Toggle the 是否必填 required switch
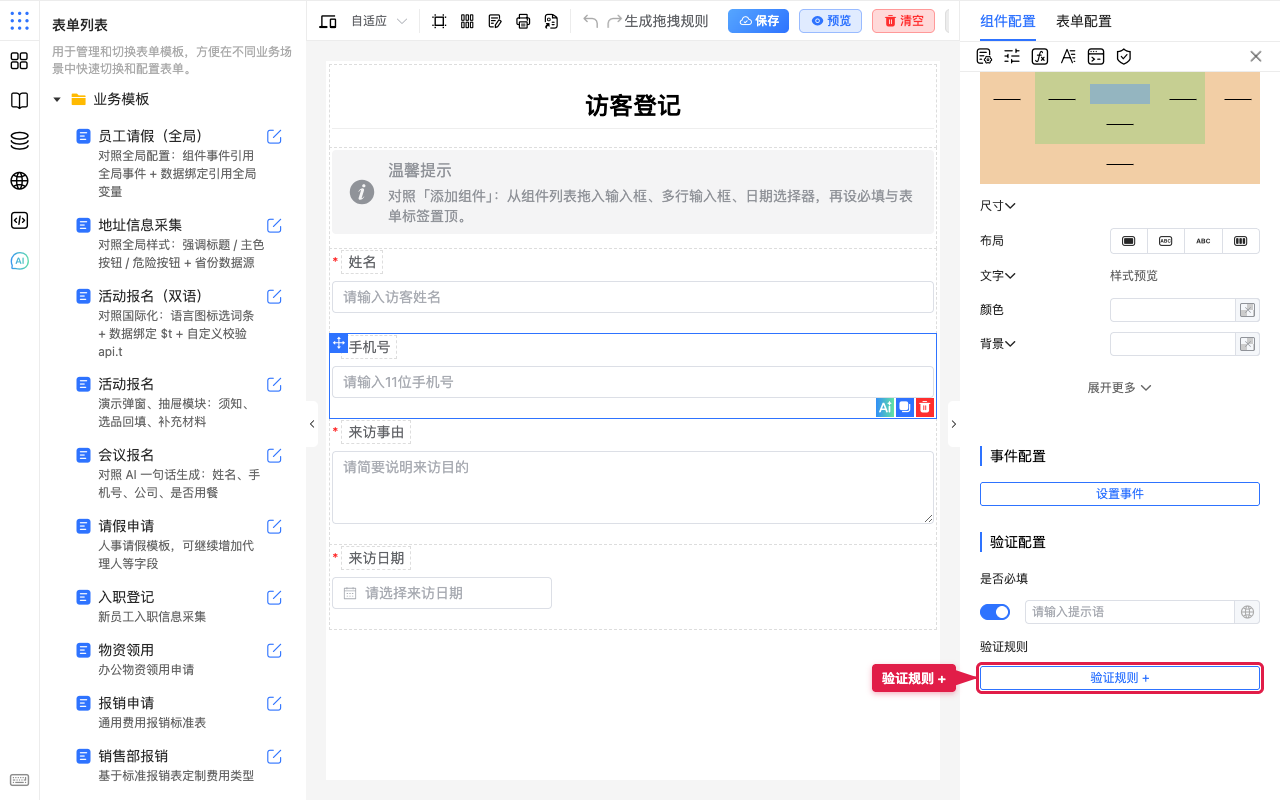This screenshot has height=800, width=1280. pyautogui.click(x=995, y=612)
